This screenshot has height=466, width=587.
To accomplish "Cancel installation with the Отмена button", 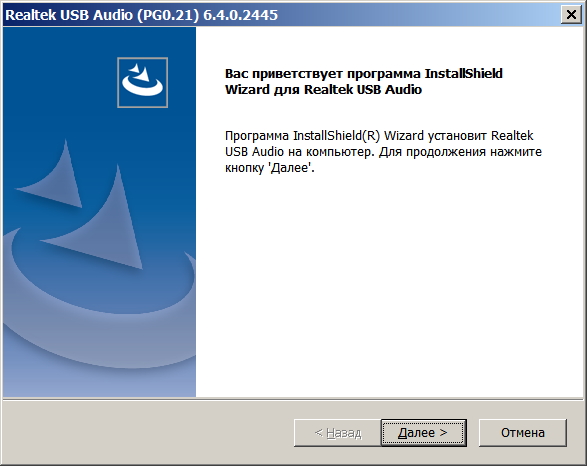I will [x=523, y=433].
